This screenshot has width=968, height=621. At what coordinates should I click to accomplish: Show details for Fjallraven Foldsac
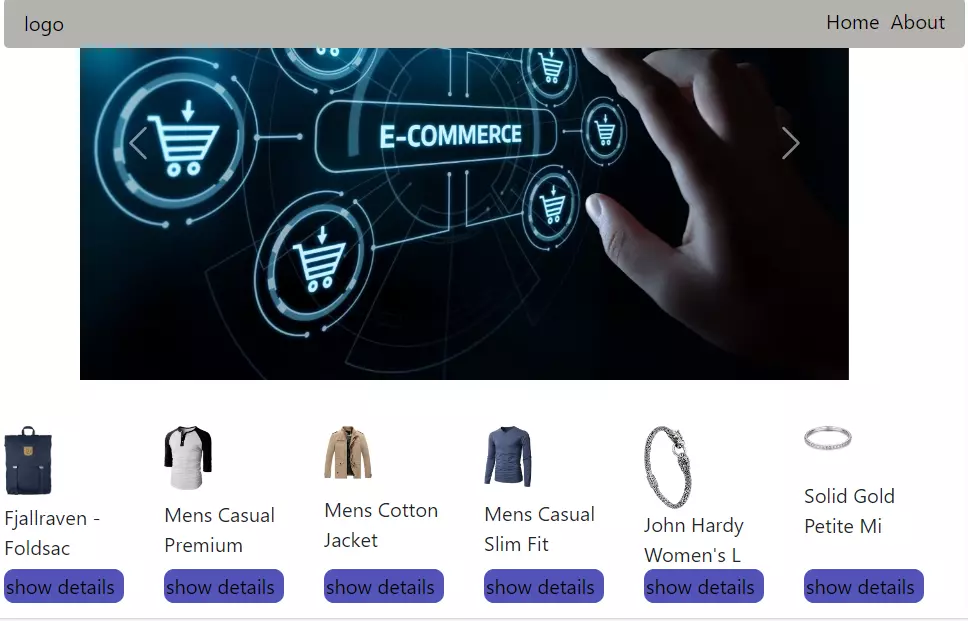64,586
